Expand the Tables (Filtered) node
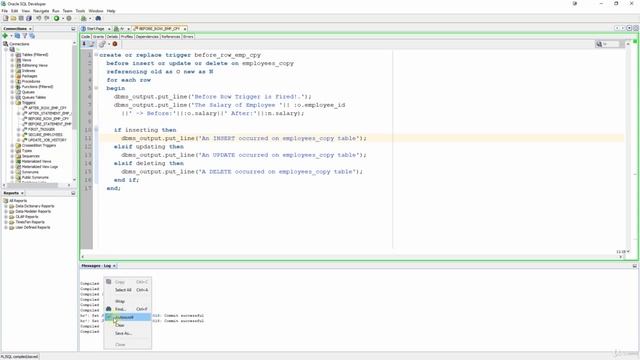The width and height of the screenshot is (640, 360). click(12, 55)
